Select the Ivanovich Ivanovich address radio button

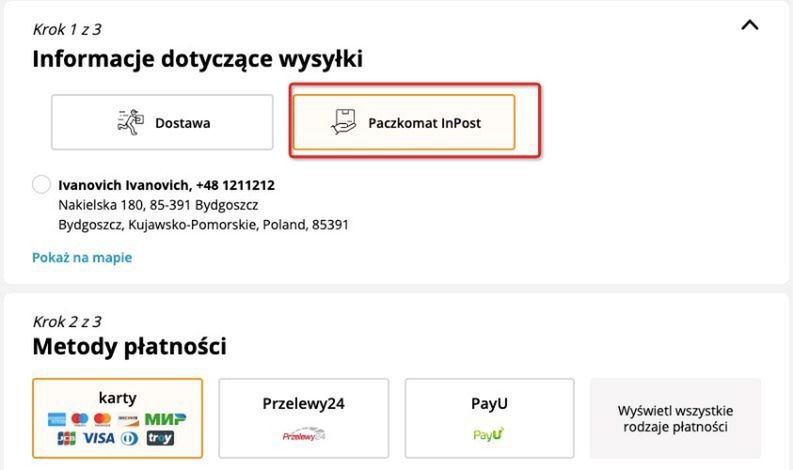pos(42,185)
